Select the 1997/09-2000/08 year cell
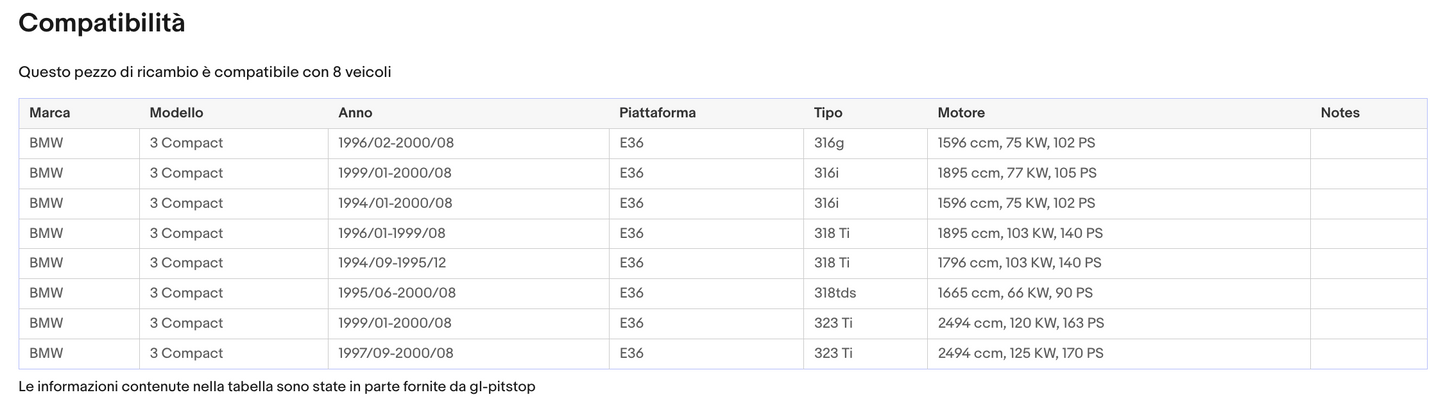 (x=396, y=353)
